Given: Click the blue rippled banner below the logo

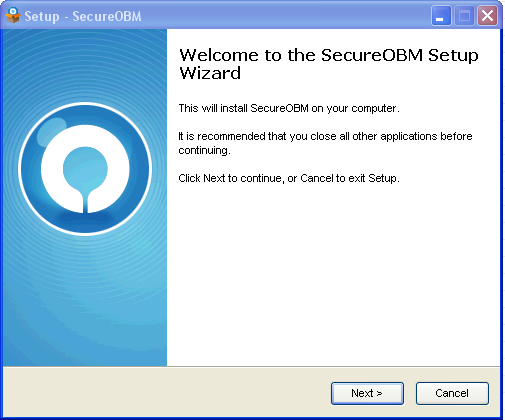Looking at the screenshot, I should 85,300.
